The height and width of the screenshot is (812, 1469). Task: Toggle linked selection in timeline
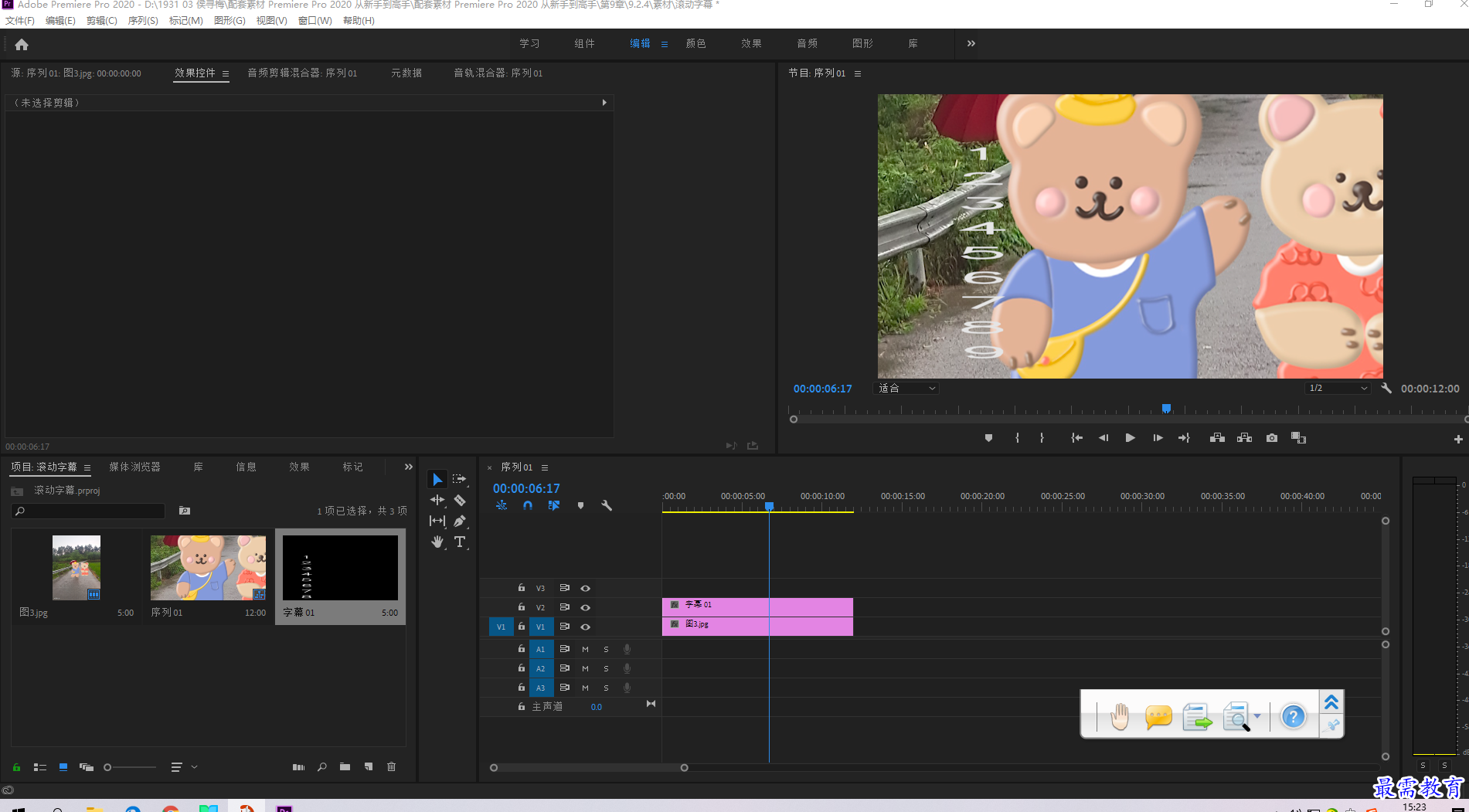coord(553,505)
